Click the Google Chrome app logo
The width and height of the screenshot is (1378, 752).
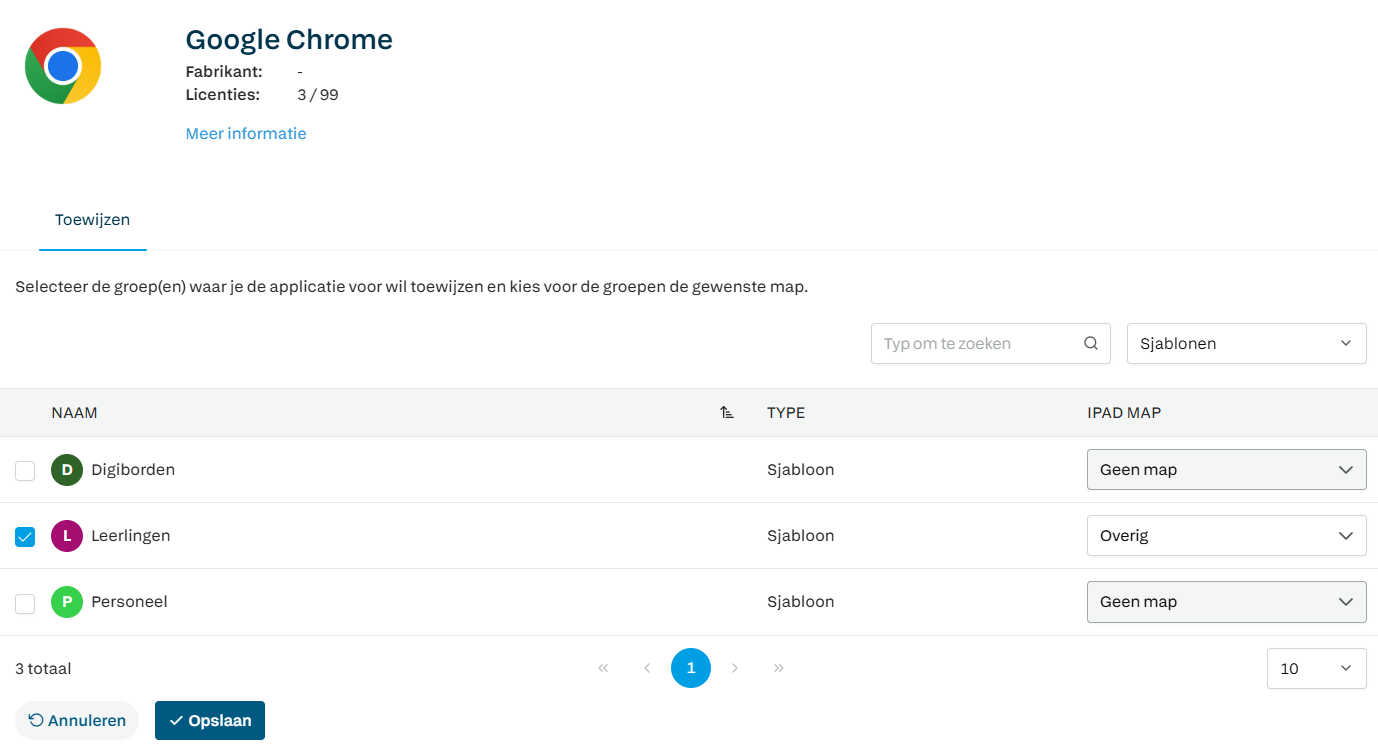tap(63, 66)
